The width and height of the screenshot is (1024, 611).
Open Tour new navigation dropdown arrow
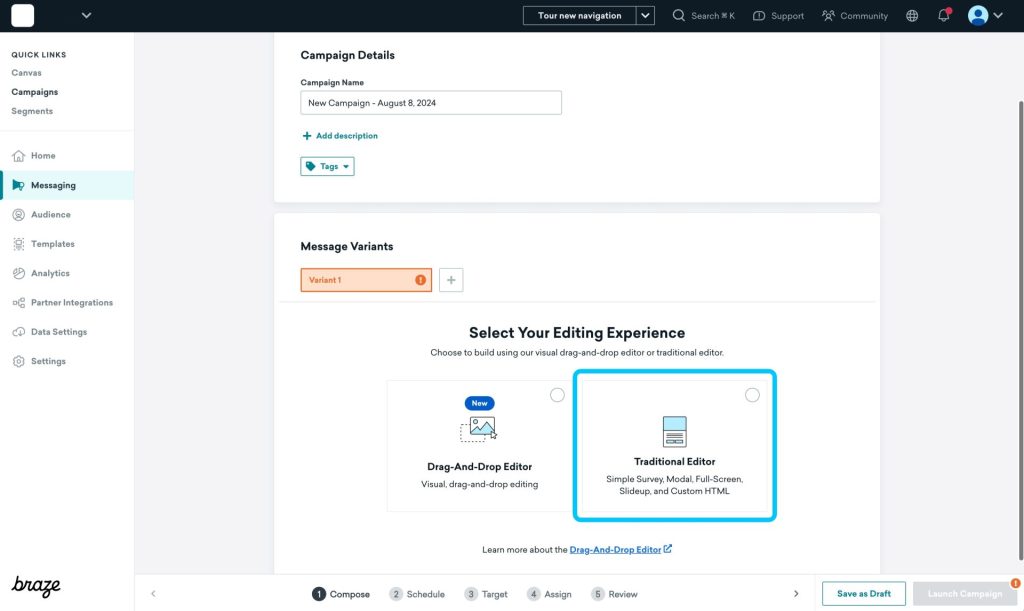pos(645,16)
